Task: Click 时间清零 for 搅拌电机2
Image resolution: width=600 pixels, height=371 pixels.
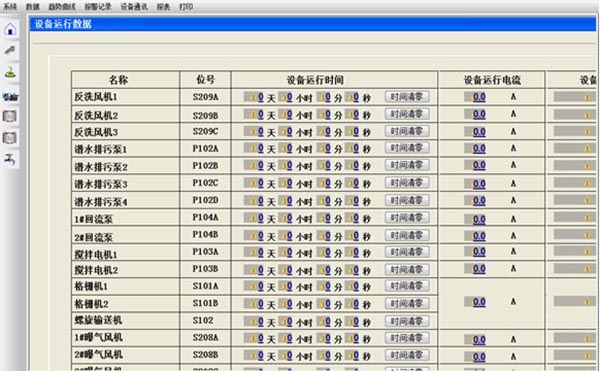Action: click(x=407, y=270)
